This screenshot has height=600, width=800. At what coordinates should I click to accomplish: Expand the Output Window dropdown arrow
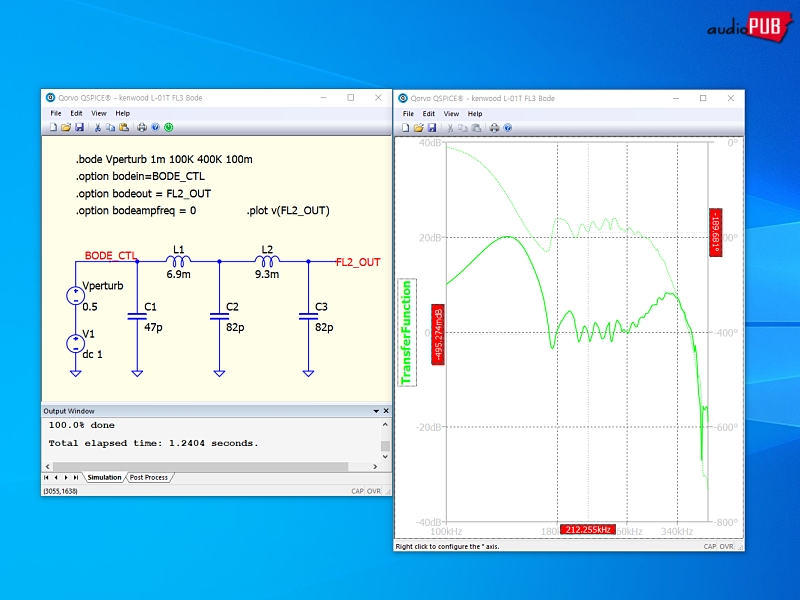tap(376, 411)
